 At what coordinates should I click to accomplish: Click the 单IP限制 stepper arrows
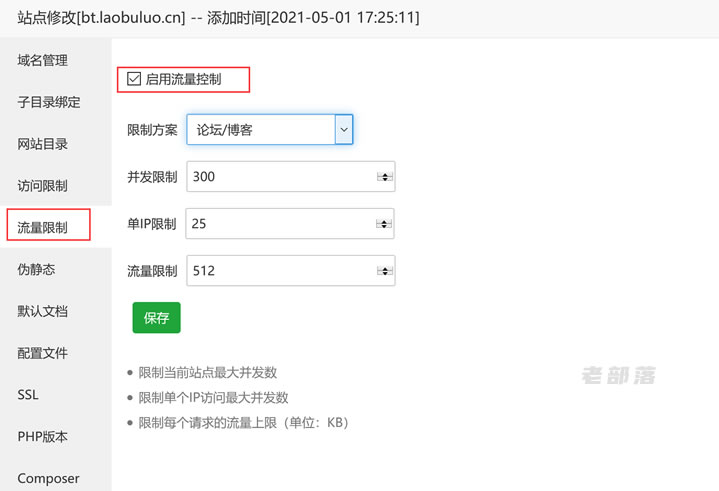pyautogui.click(x=384, y=224)
